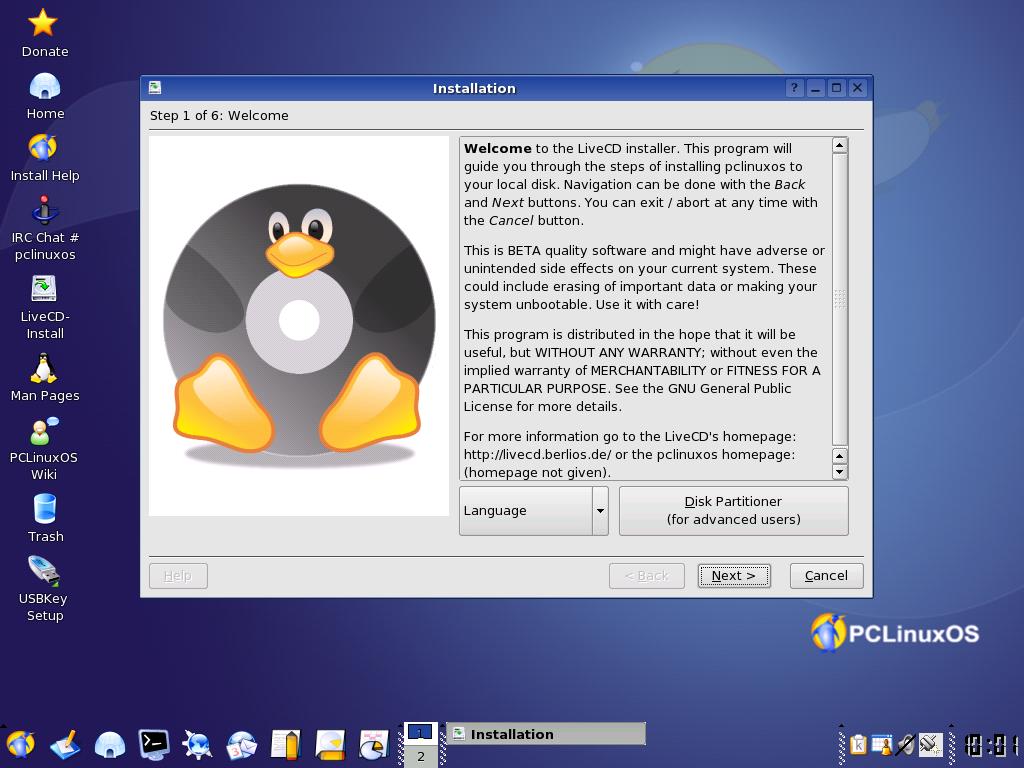Switch to virtual desktop 1 in pager
The height and width of the screenshot is (768, 1024).
[421, 733]
